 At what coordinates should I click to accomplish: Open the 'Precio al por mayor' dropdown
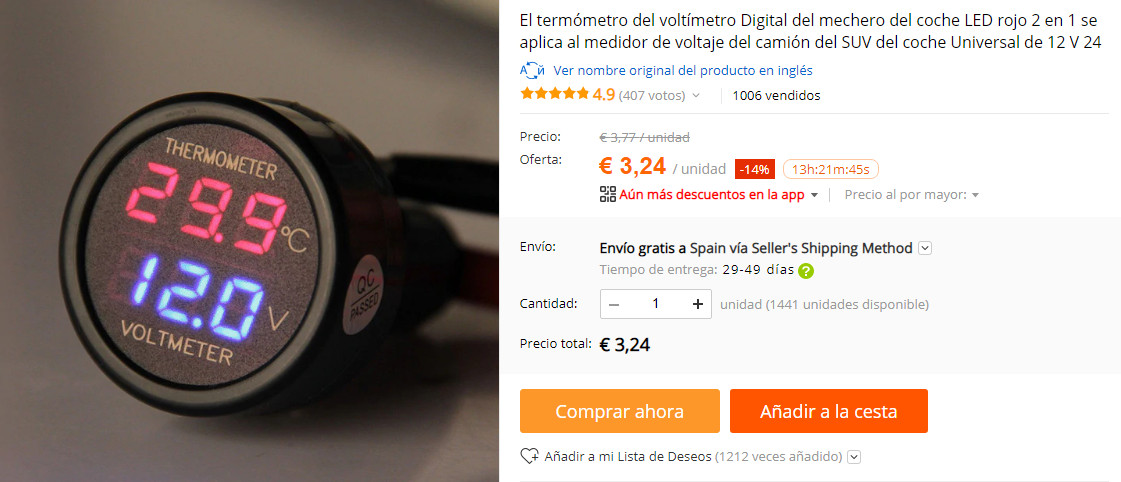[912, 195]
